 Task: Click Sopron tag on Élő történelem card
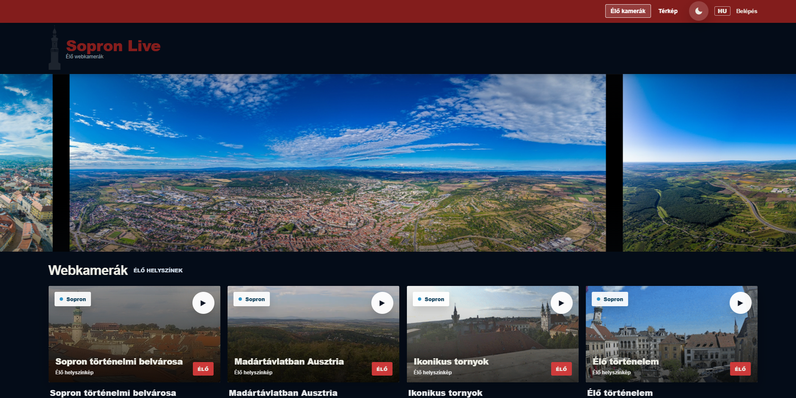pyautogui.click(x=610, y=299)
